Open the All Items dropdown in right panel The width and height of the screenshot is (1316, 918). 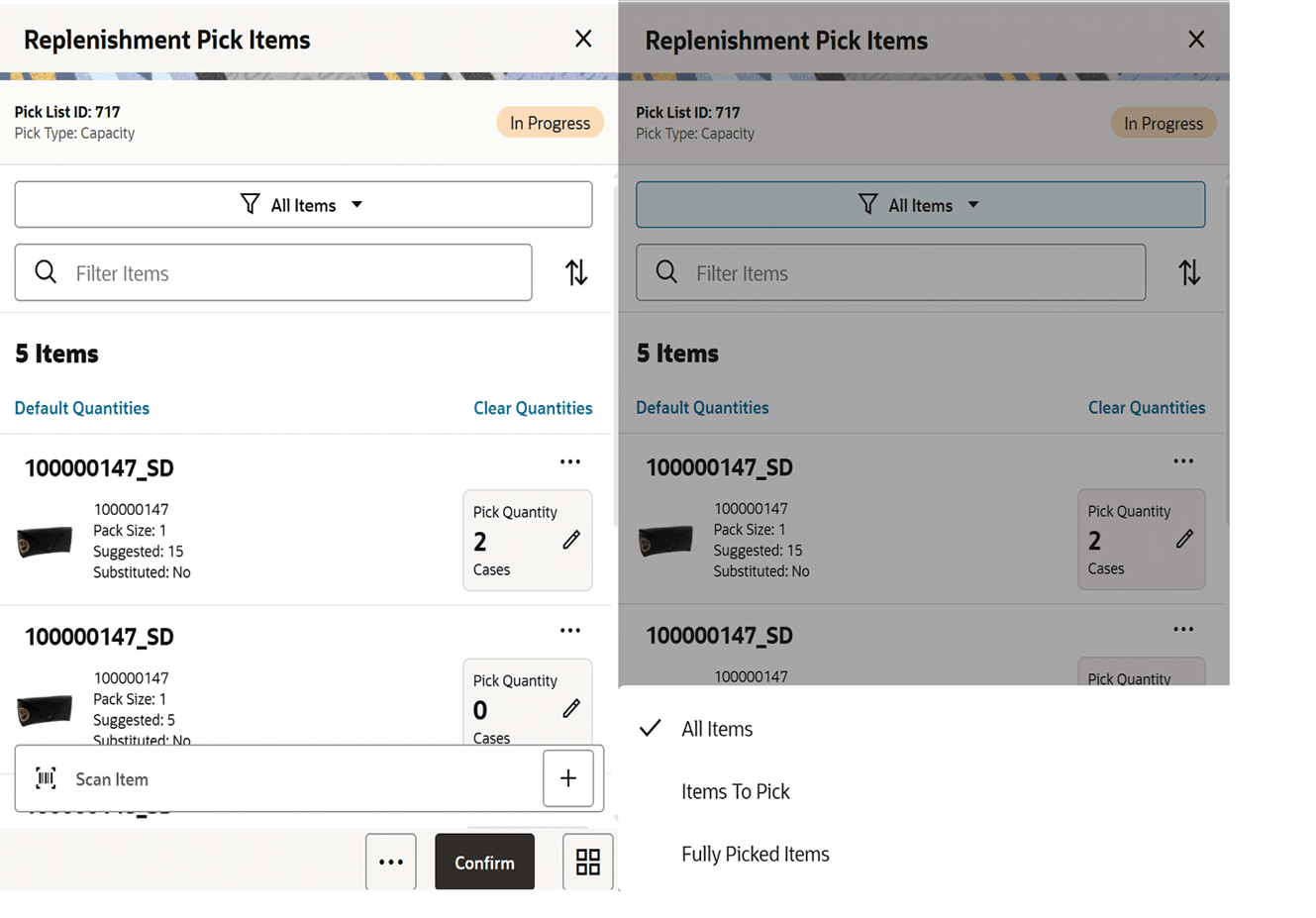919,204
